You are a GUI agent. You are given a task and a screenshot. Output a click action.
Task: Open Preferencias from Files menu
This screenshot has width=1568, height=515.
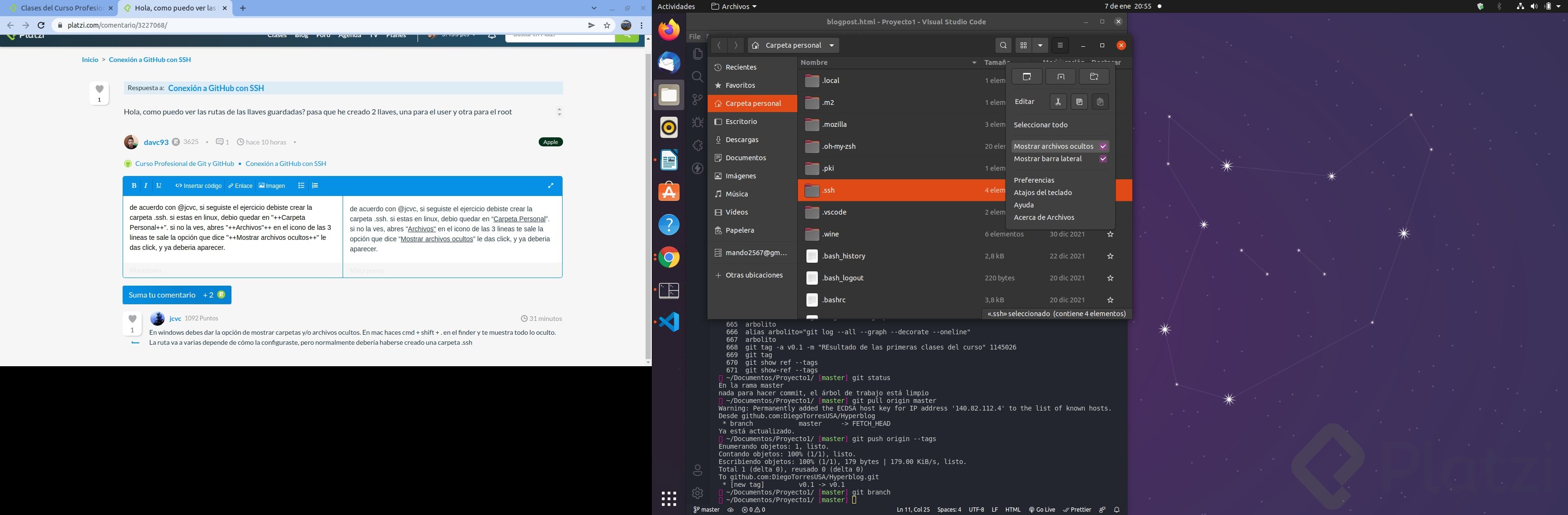click(1034, 181)
